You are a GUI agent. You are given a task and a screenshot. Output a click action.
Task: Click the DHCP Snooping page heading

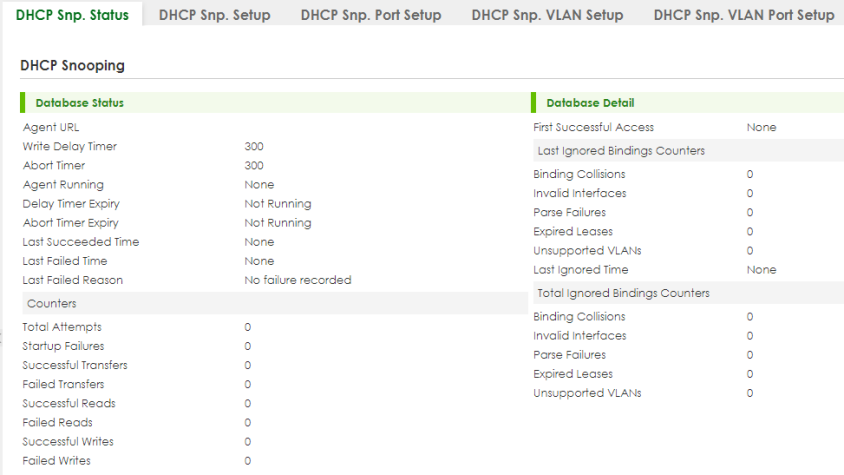coord(73,65)
